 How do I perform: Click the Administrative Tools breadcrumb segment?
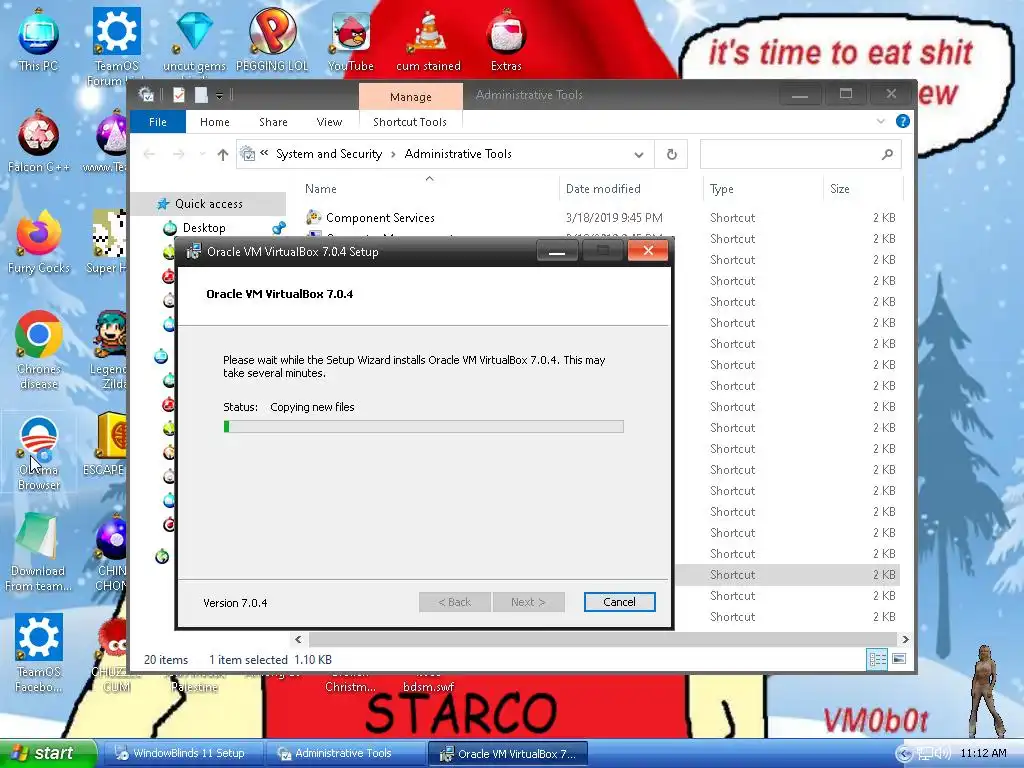(458, 154)
